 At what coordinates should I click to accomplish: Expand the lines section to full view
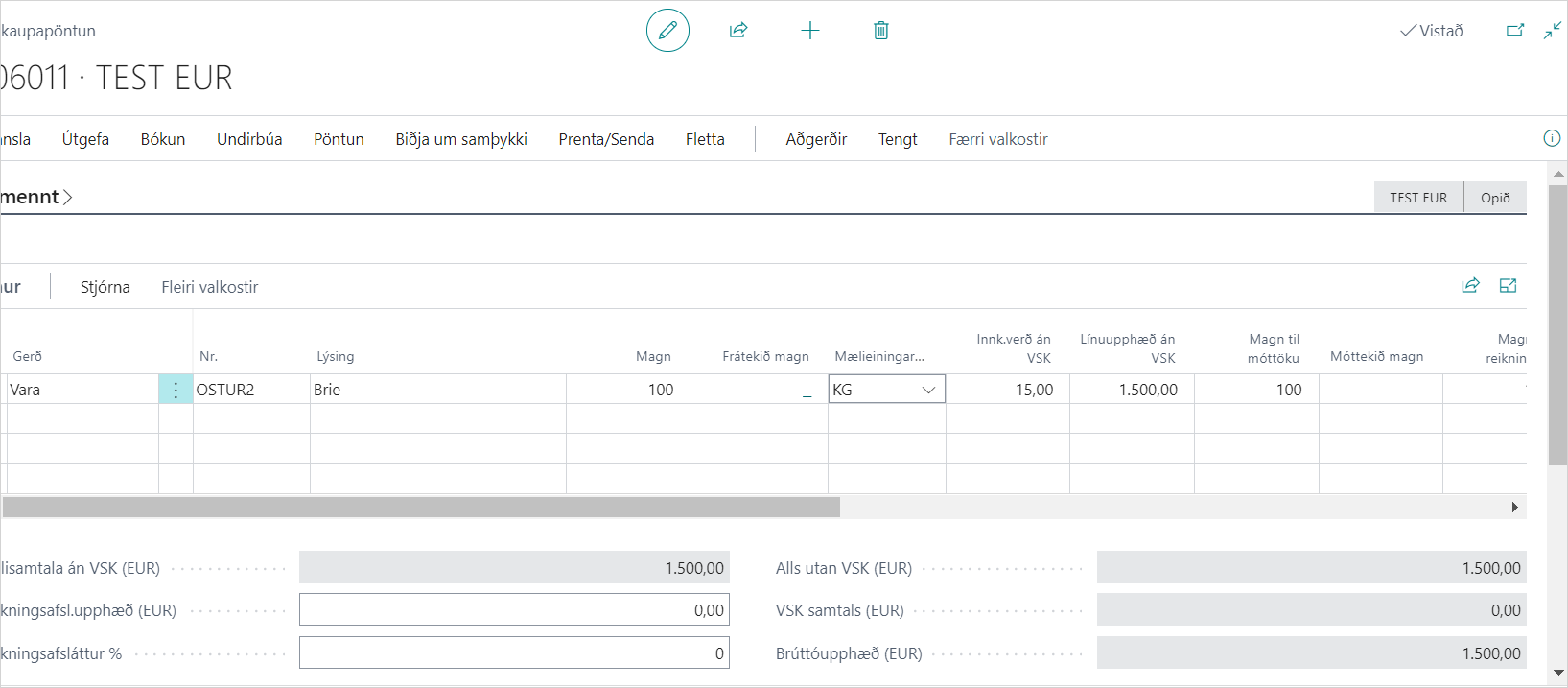pos(1508,286)
